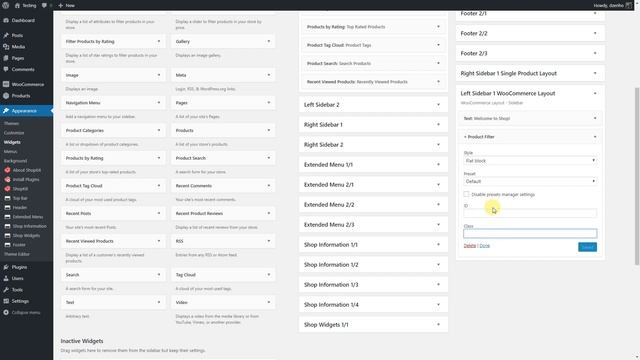Select Widgets submenu item

click(x=12, y=142)
